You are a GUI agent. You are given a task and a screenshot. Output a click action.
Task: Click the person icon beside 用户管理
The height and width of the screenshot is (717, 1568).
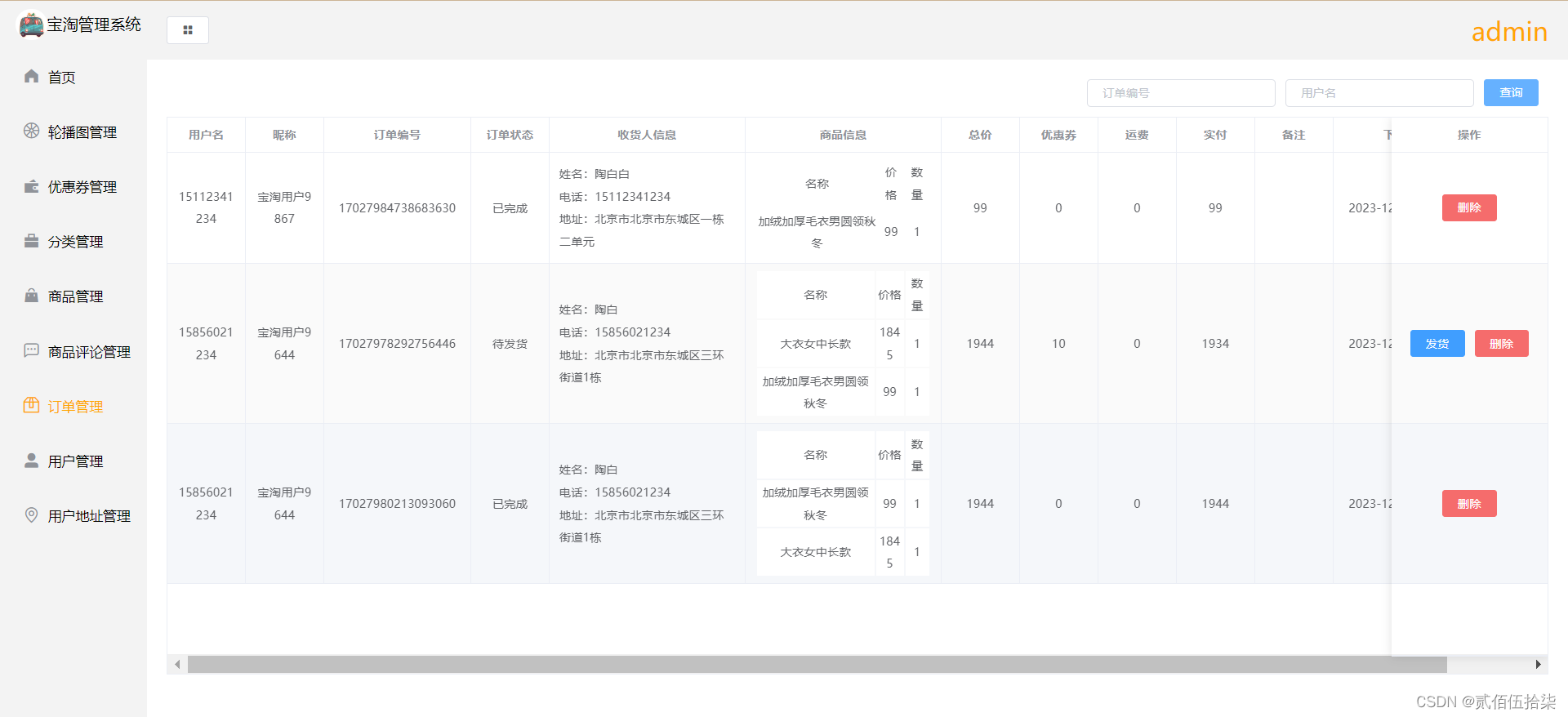31,461
